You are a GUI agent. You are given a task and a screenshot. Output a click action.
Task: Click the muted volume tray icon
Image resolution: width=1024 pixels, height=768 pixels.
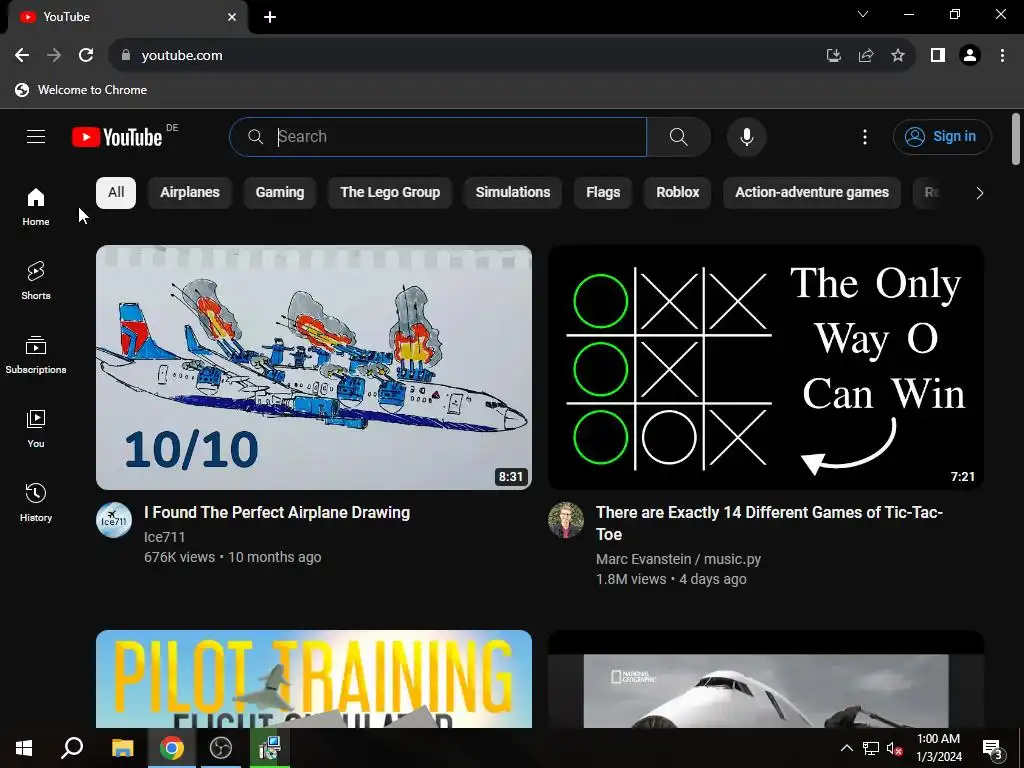894,748
